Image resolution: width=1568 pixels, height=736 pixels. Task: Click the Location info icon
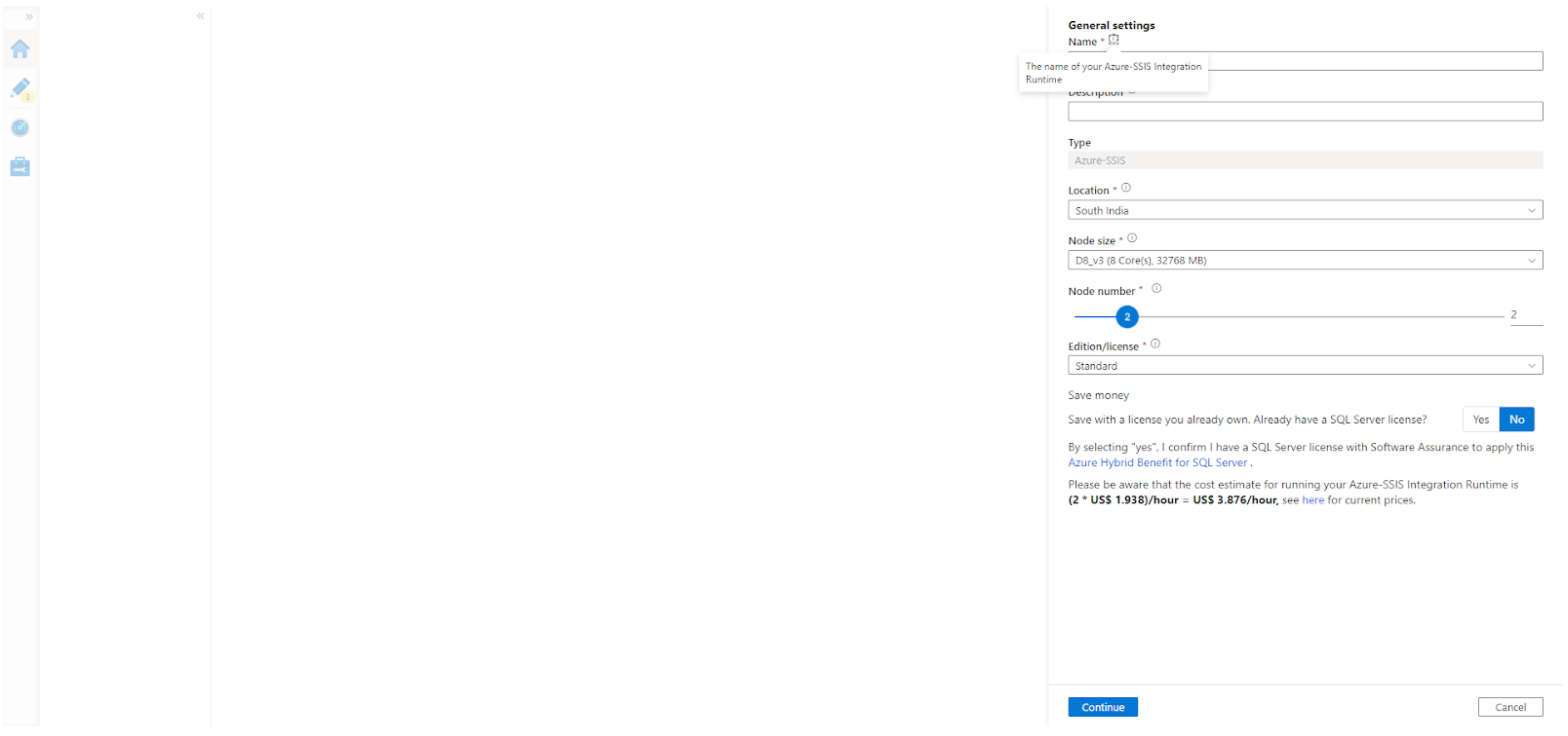[1126, 188]
